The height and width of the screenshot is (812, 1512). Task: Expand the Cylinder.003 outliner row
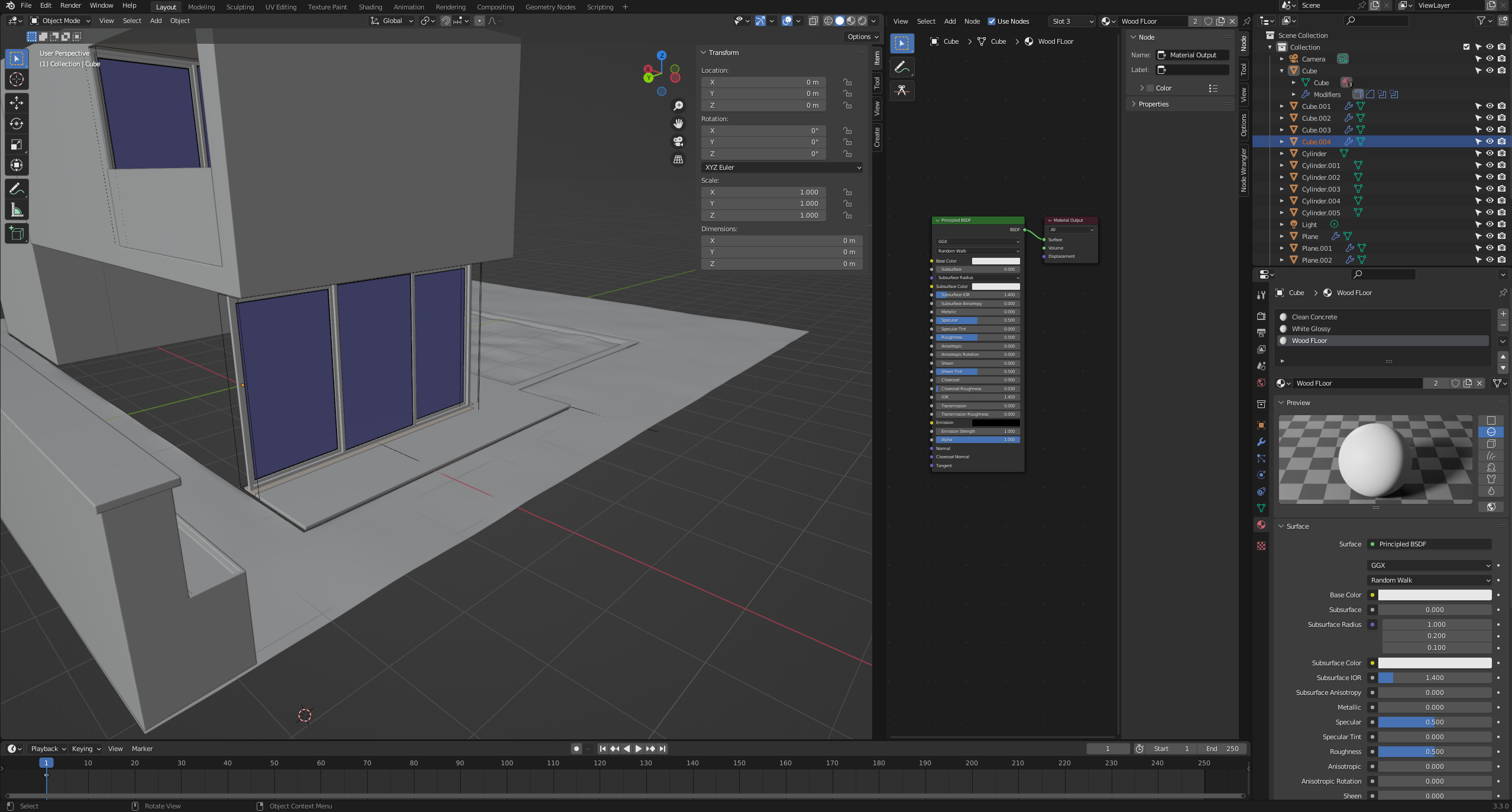[1281, 189]
